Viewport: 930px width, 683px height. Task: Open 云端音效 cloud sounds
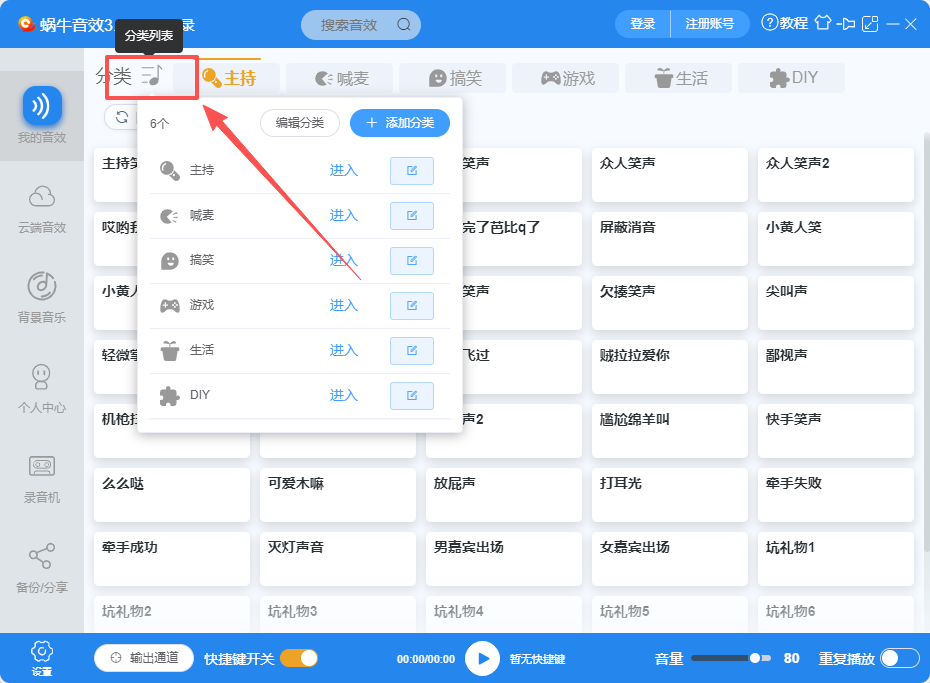point(42,209)
